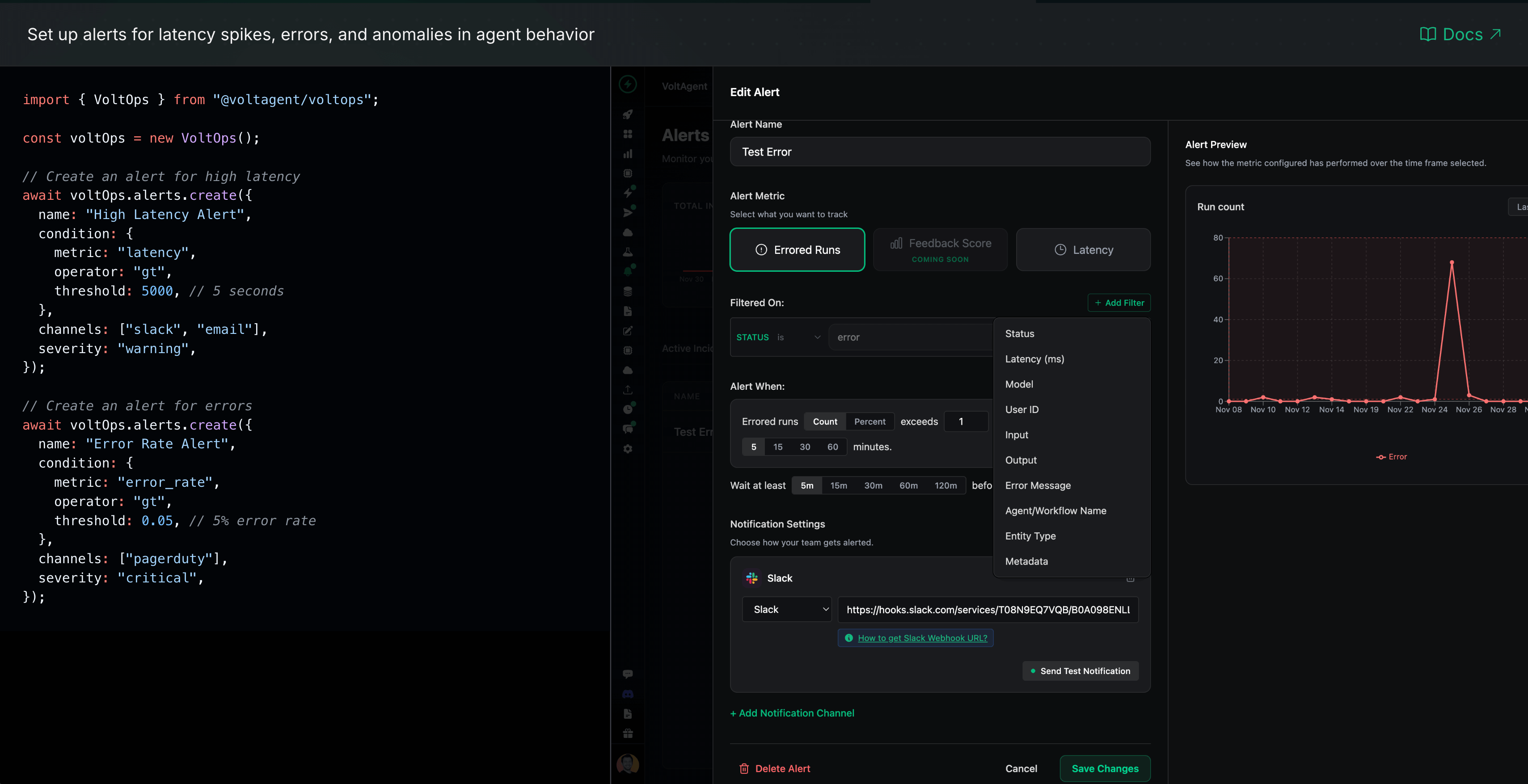1528x784 pixels.
Task: Choose Error Message from the filter menu
Action: (x=1038, y=485)
